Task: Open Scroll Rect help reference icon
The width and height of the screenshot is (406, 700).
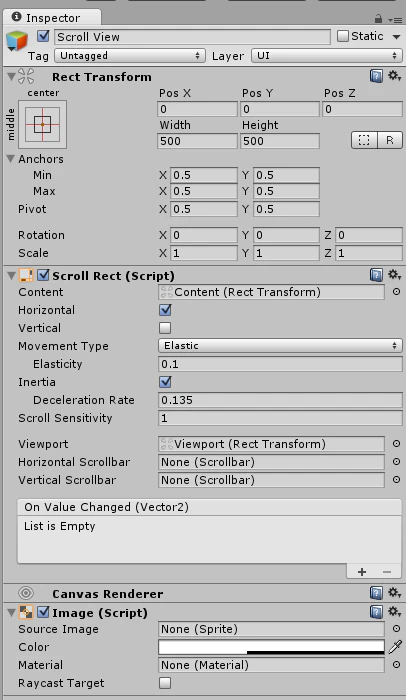Action: (377, 275)
